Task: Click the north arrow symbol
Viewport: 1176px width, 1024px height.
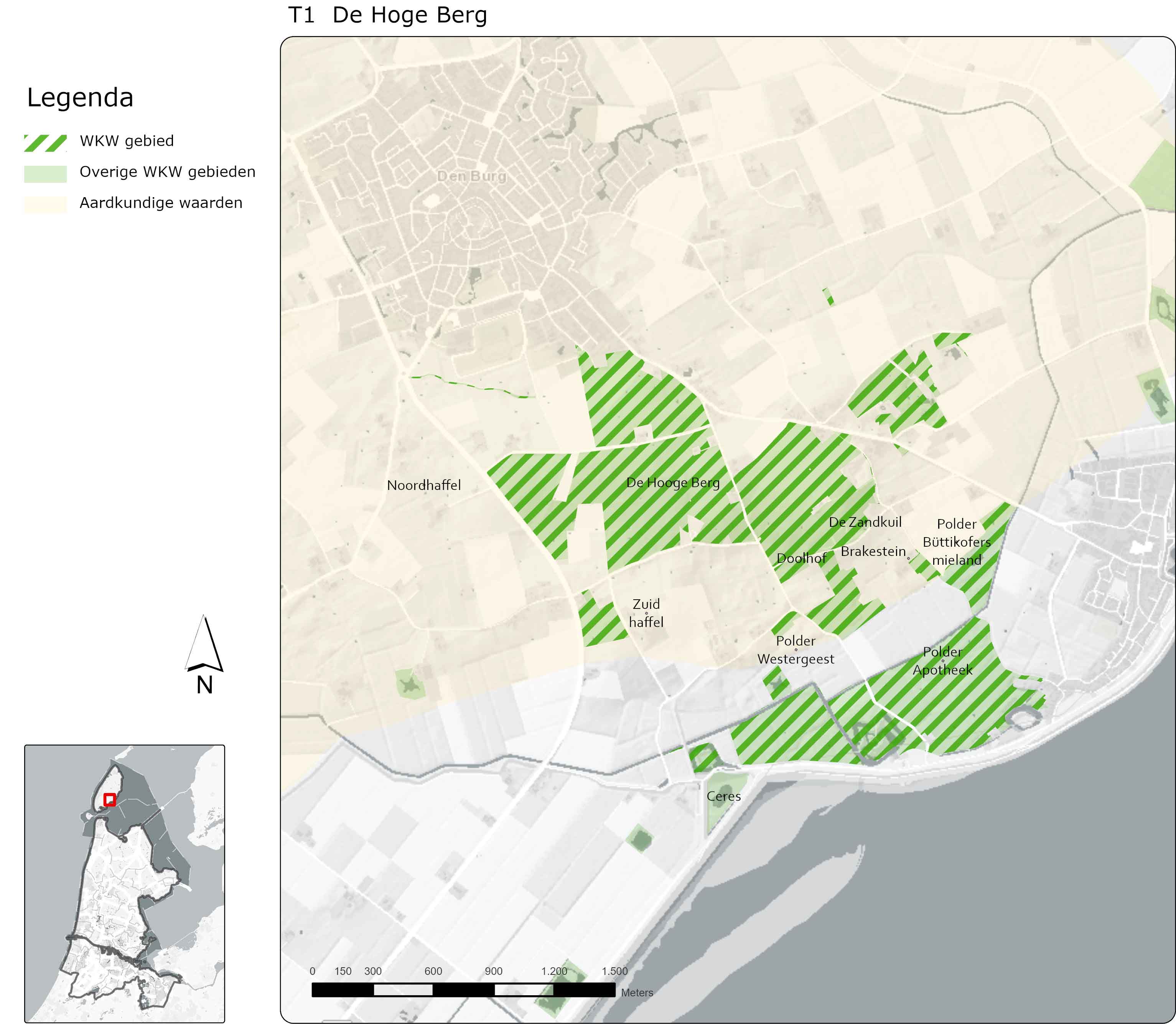Action: (204, 644)
